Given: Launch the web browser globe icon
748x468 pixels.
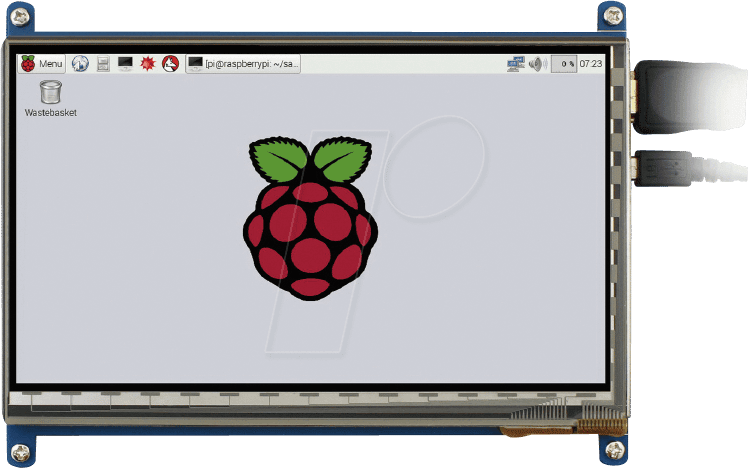Looking at the screenshot, I should click(80, 63).
